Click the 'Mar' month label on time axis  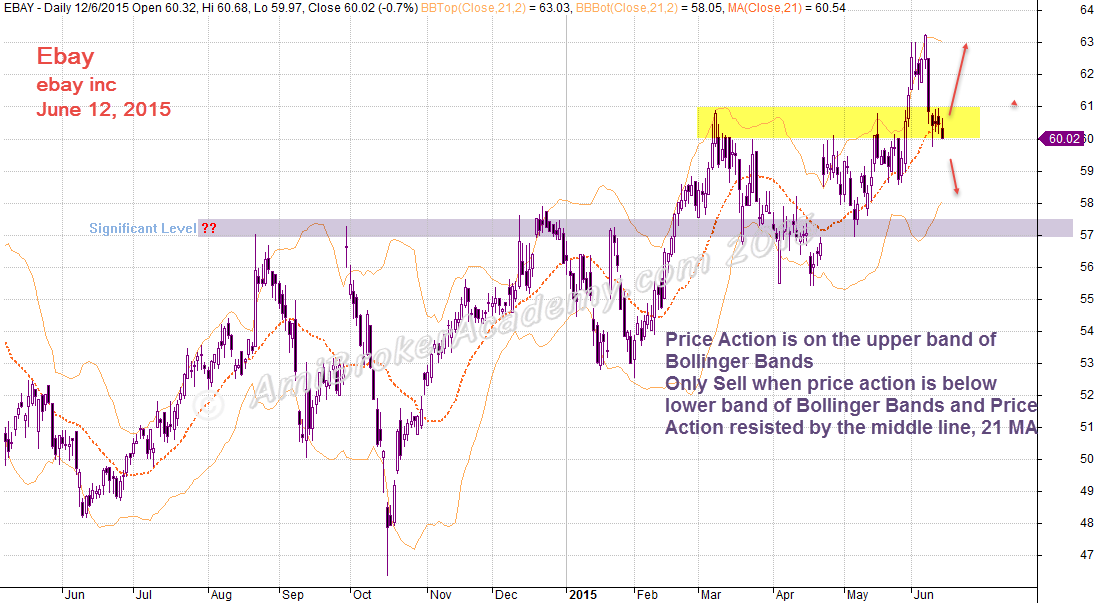[711, 595]
